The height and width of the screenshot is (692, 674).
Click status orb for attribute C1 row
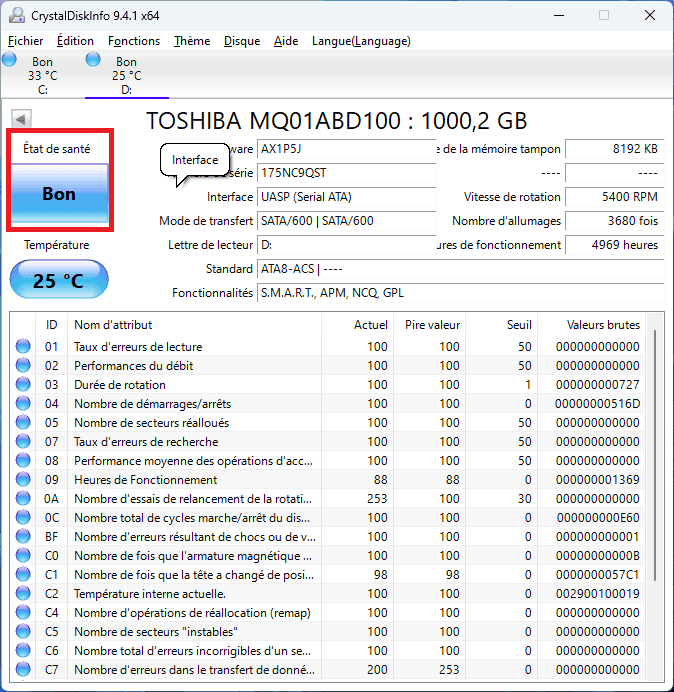(23, 574)
